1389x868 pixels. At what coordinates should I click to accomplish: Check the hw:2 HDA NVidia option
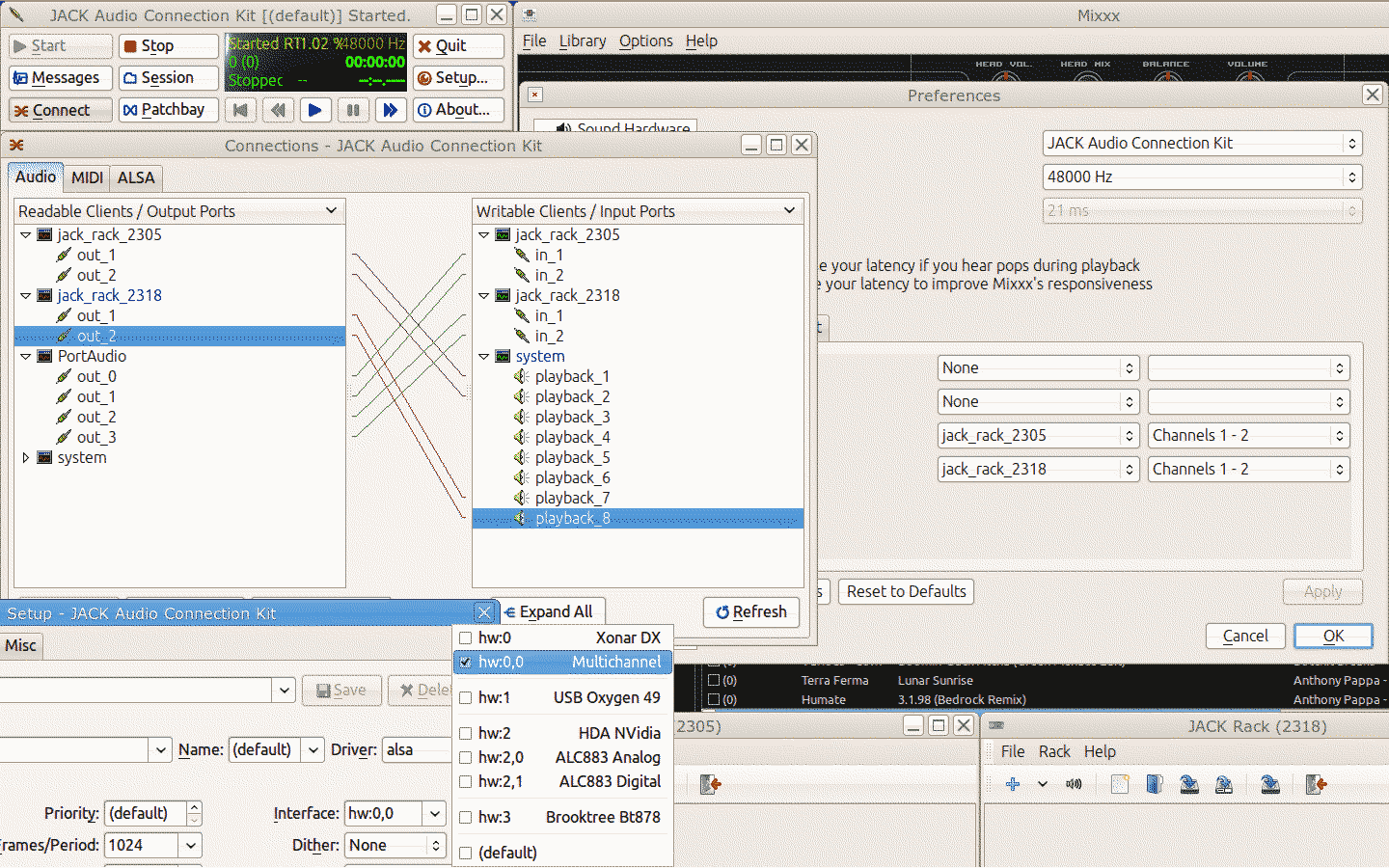coord(466,733)
